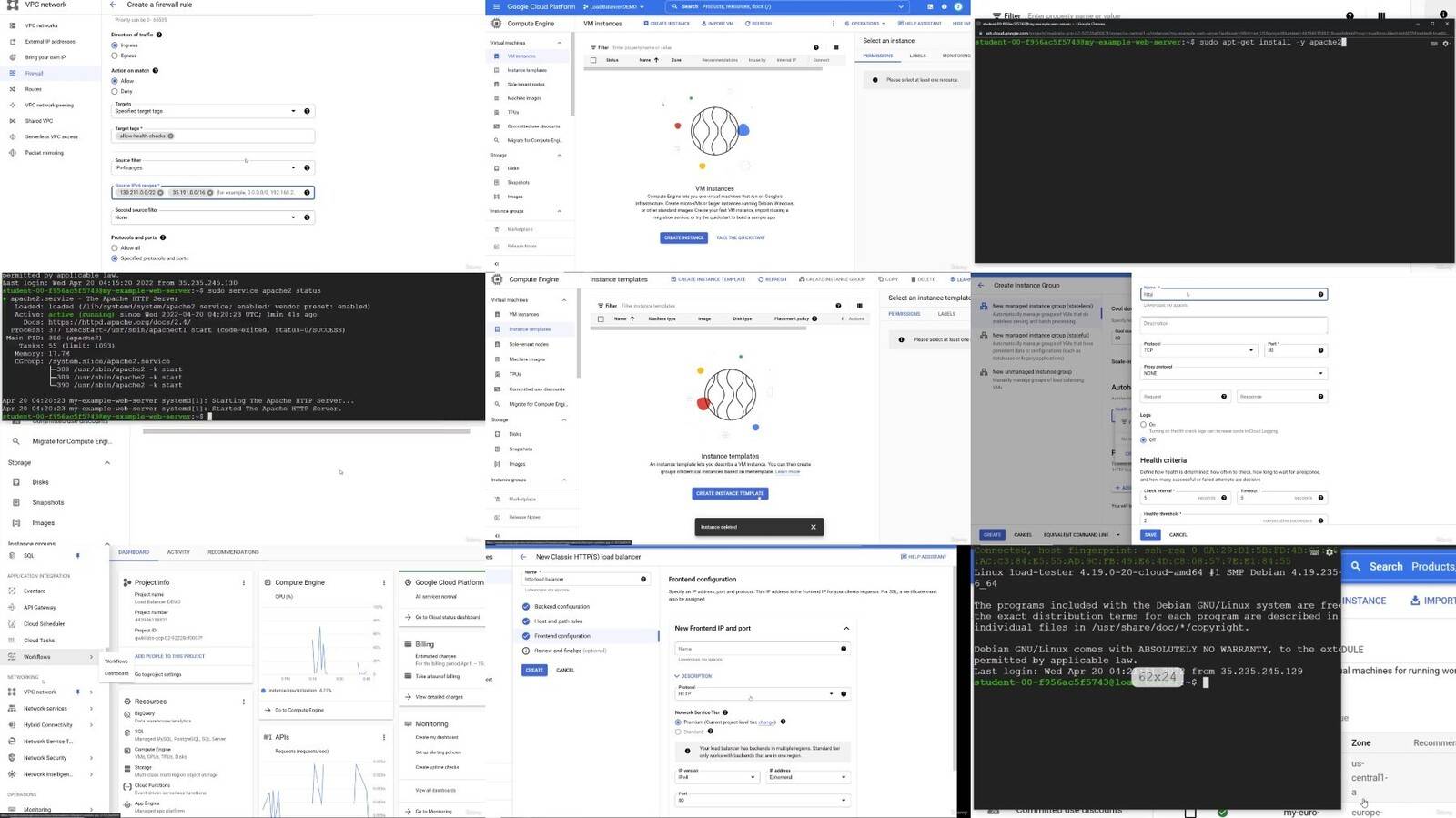
Task: Switch to Activity tab on dashboard
Action: click(x=178, y=552)
